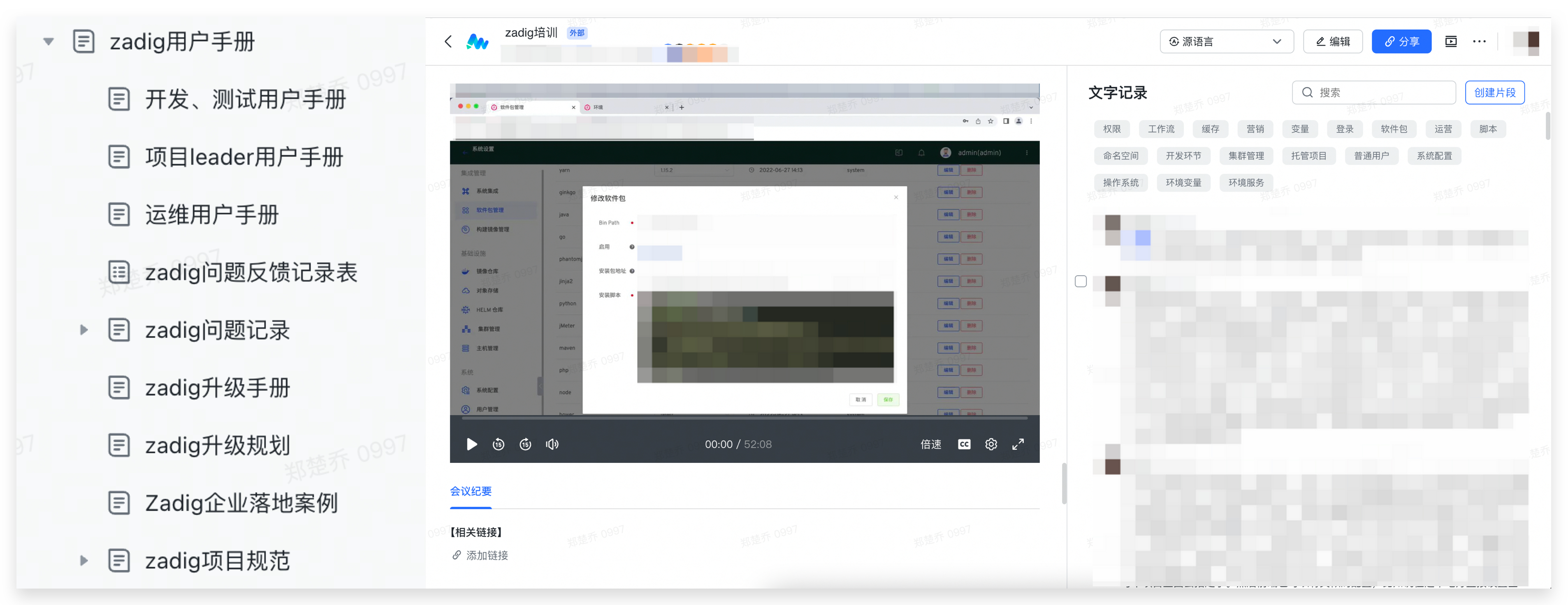Collapse the zadig用户手册 tree node
1568x605 pixels.
[x=49, y=42]
